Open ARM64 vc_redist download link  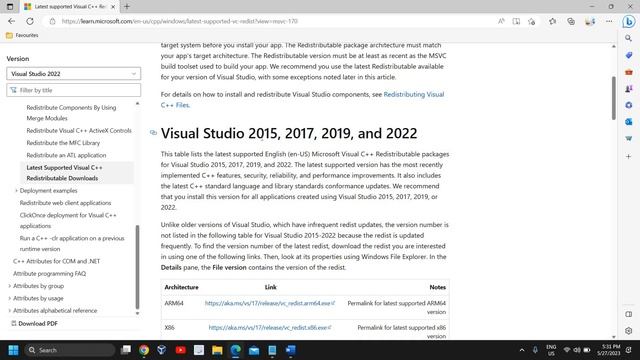point(270,303)
